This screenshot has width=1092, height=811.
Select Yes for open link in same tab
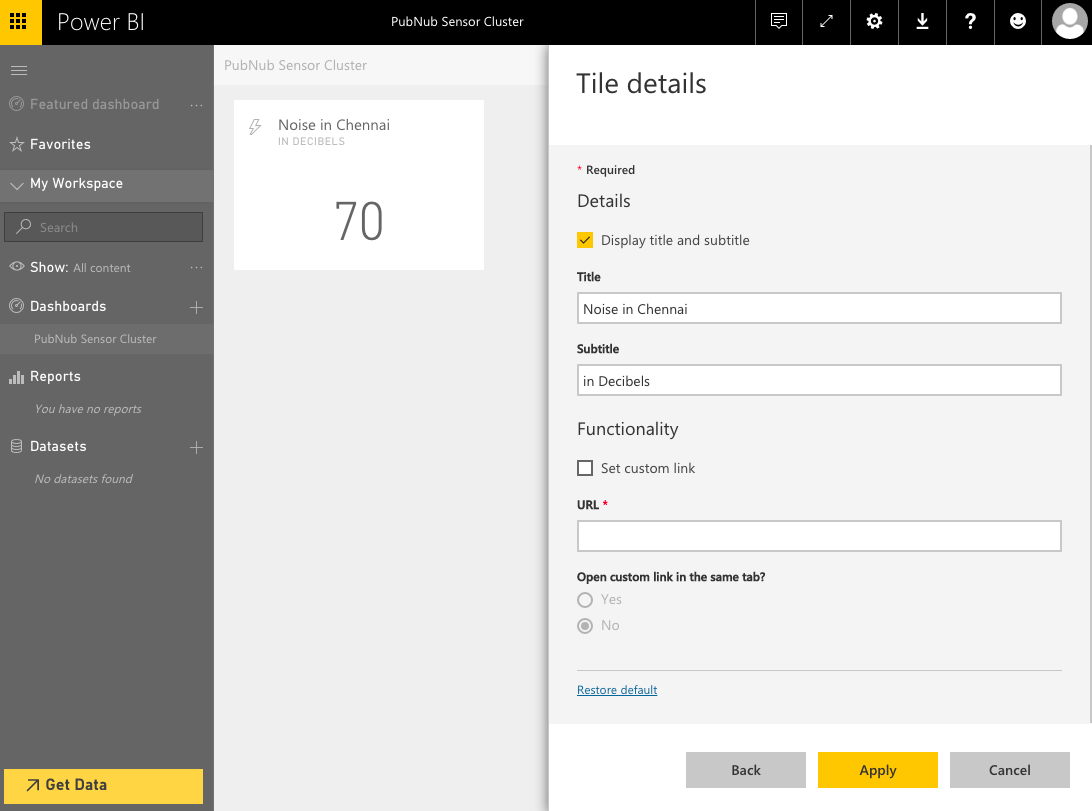click(586, 600)
